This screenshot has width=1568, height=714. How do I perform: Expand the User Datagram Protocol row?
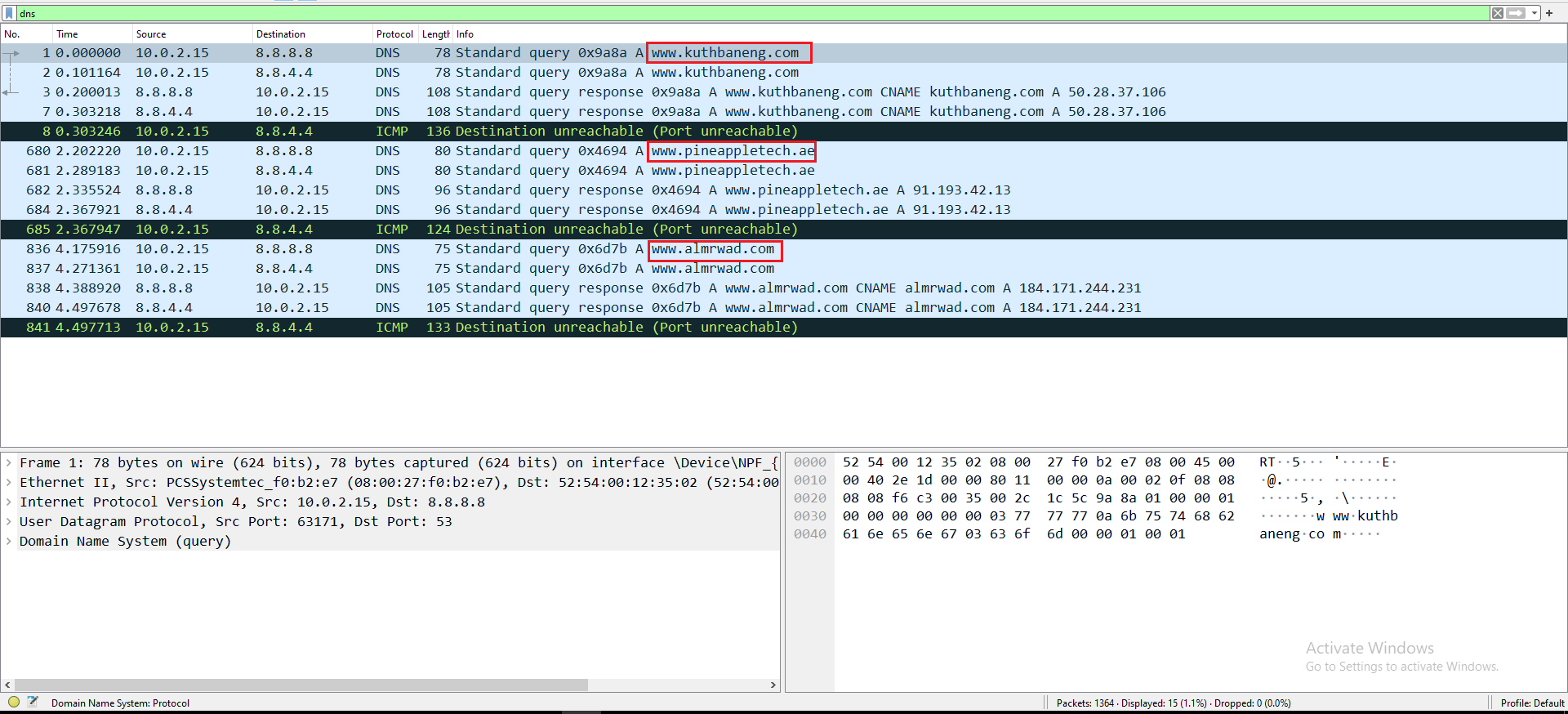[x=9, y=522]
